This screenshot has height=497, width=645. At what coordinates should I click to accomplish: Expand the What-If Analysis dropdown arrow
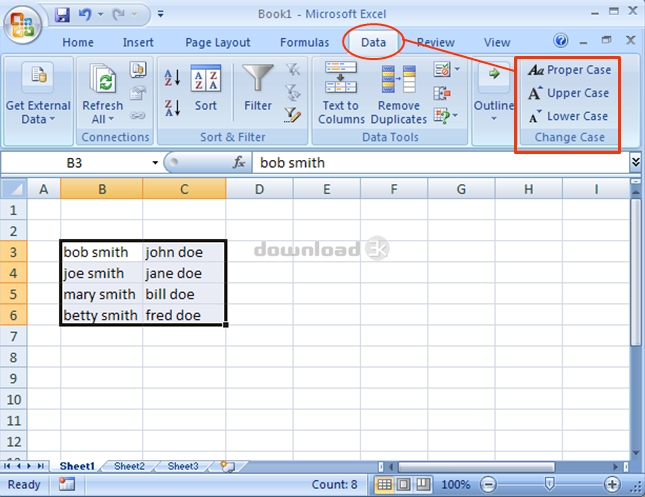point(455,116)
